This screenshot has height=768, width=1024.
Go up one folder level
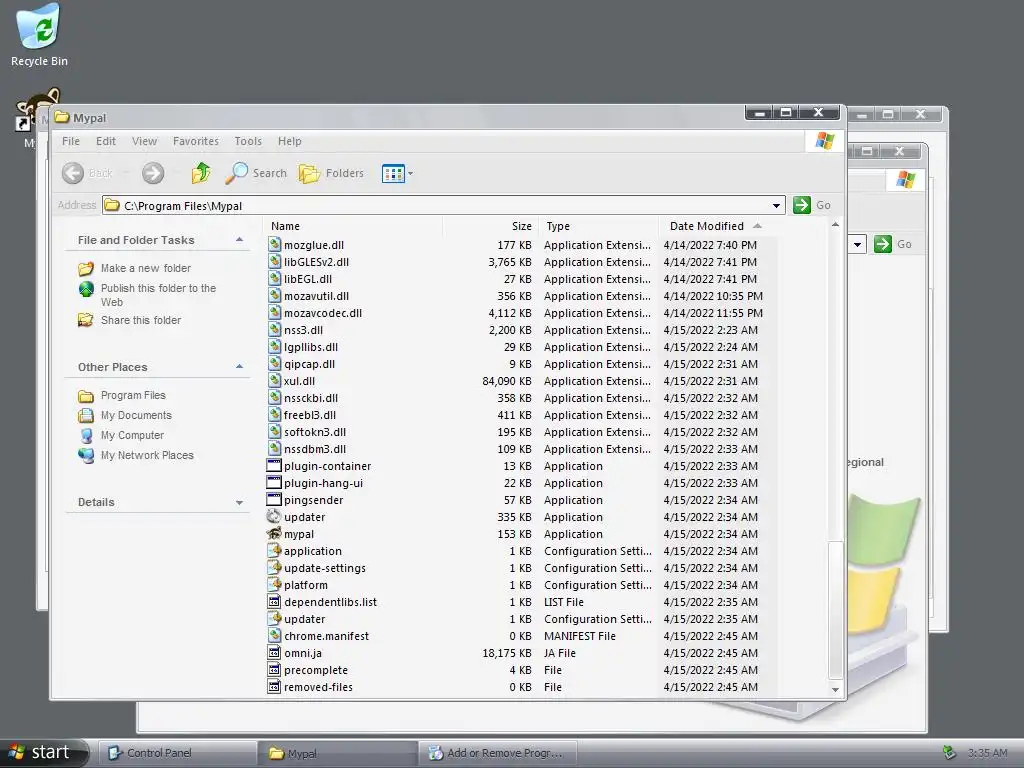tap(201, 173)
